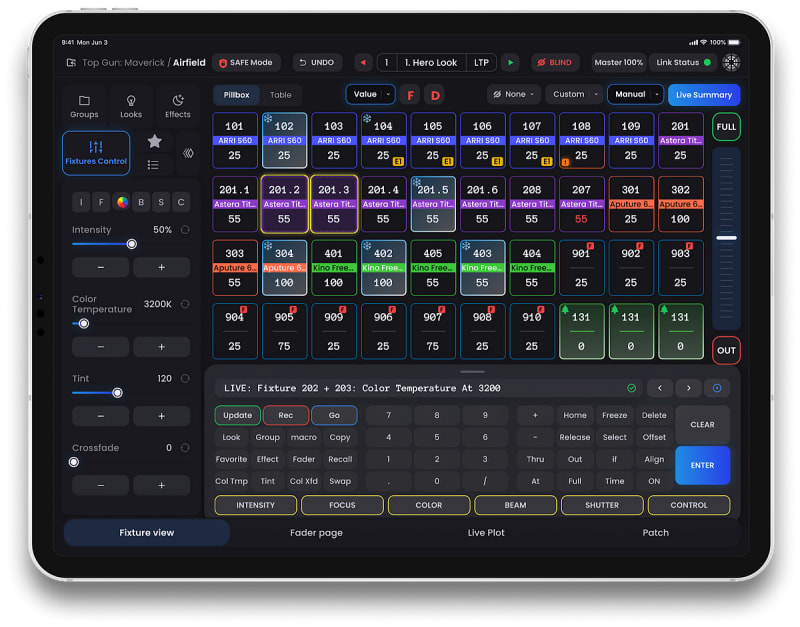Viewport: 800px width, 627px height.
Task: Click the star favorites icon
Action: coord(154,142)
